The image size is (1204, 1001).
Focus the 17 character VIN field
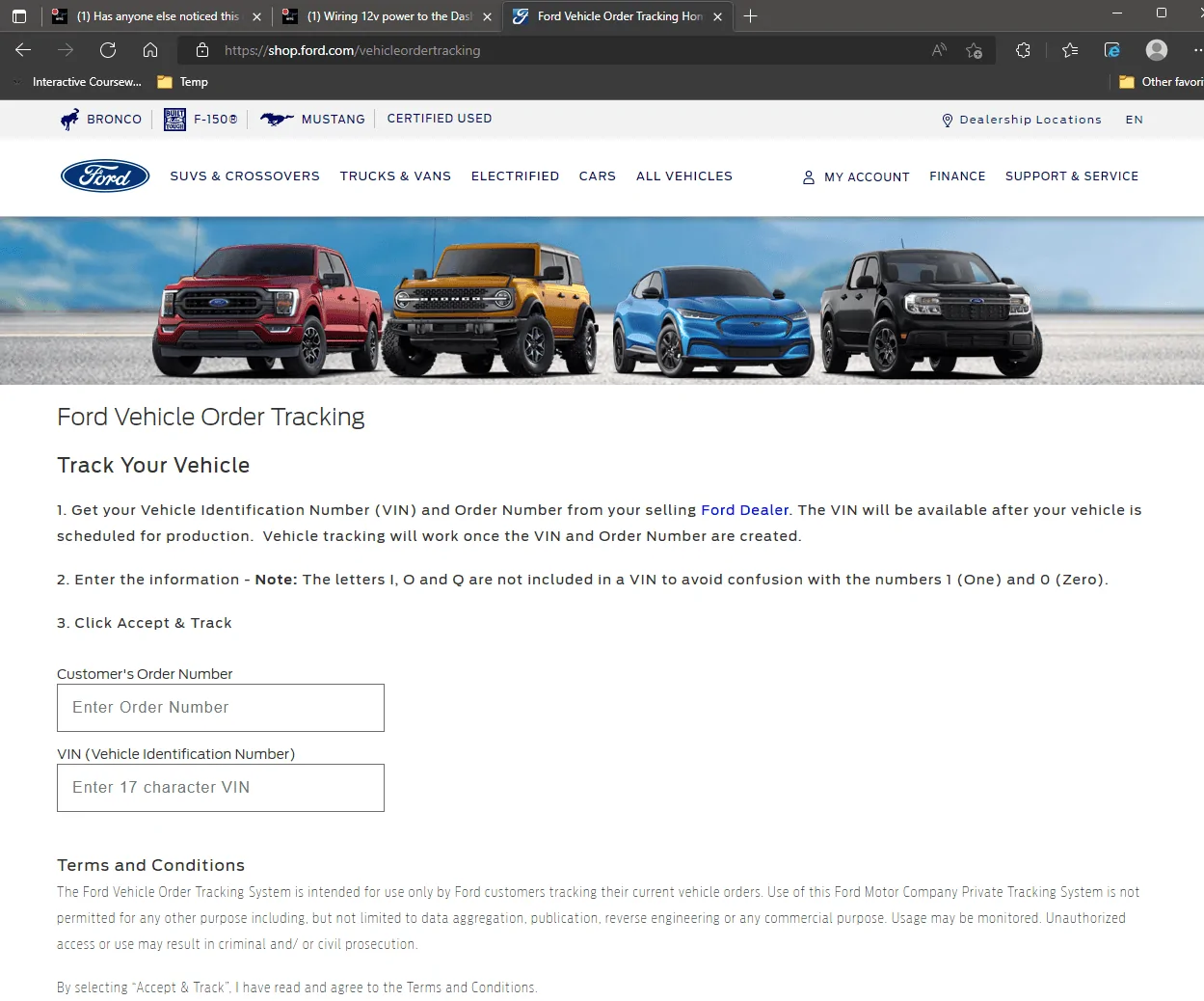tap(221, 788)
